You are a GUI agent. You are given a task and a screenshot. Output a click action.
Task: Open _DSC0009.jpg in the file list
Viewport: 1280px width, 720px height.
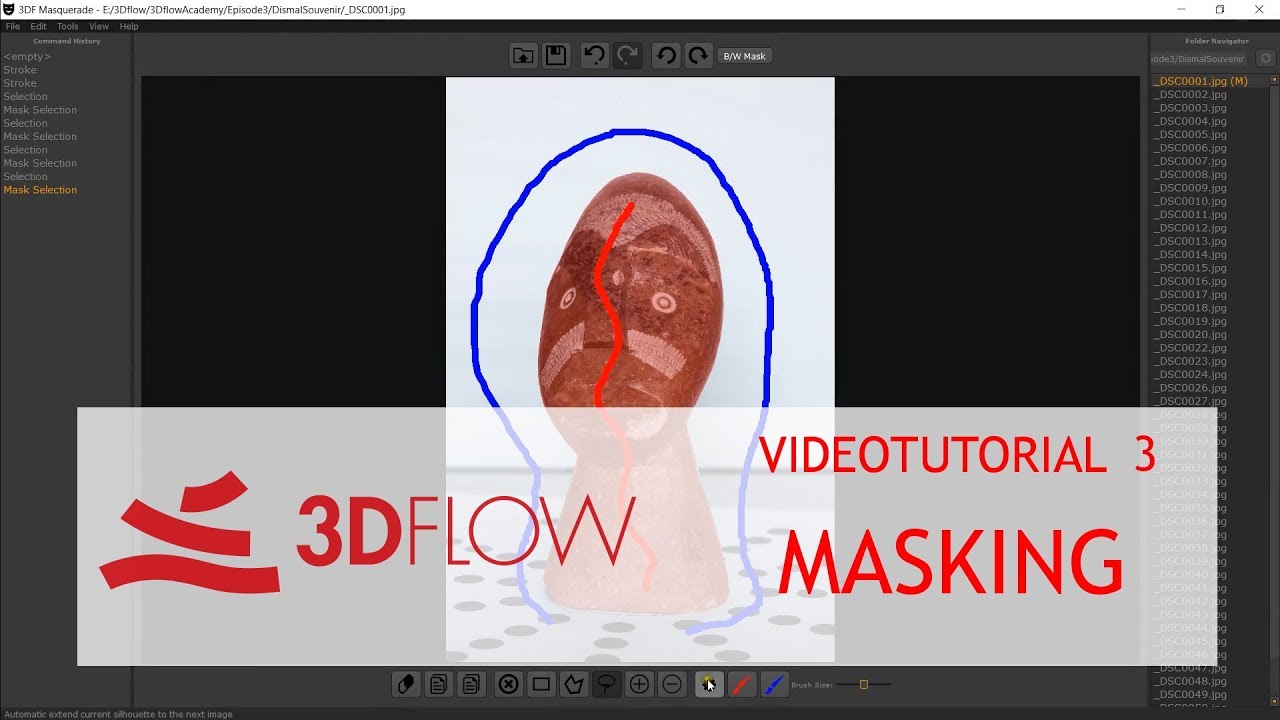[1190, 188]
